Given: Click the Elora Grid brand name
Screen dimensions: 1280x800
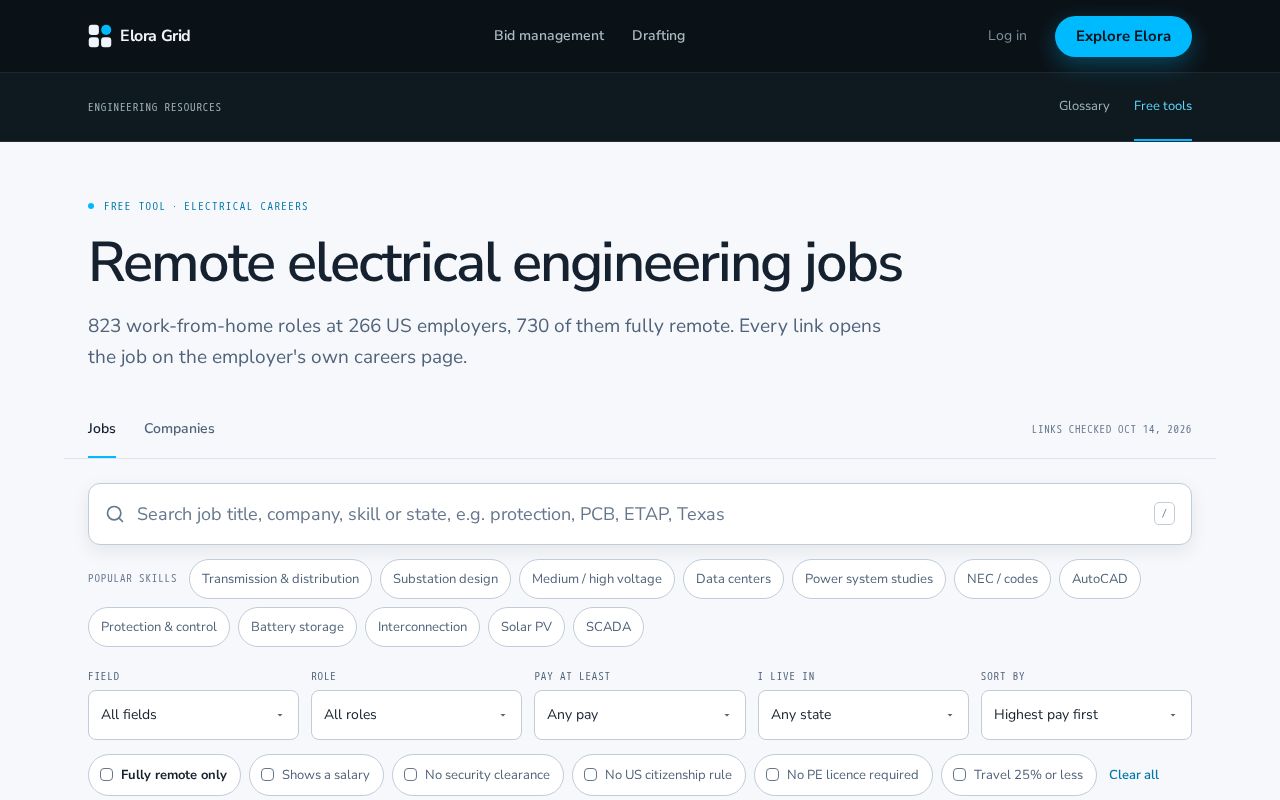Looking at the screenshot, I should [x=155, y=36].
